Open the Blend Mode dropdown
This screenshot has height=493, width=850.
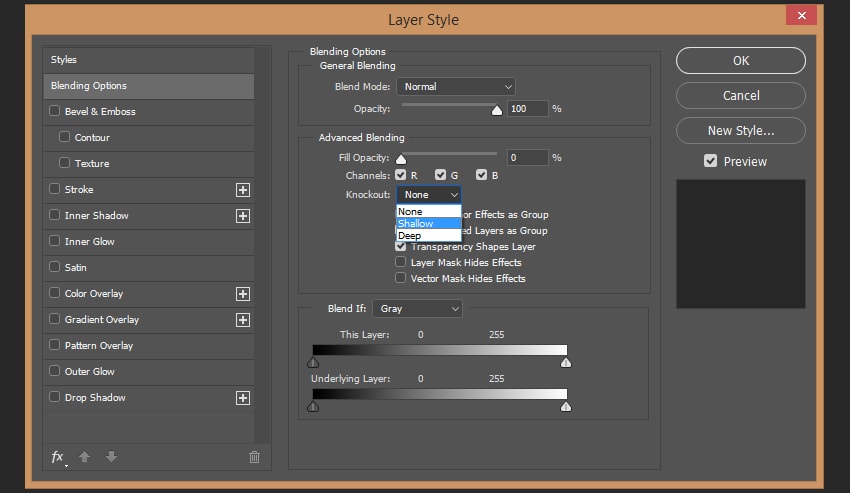(x=456, y=87)
